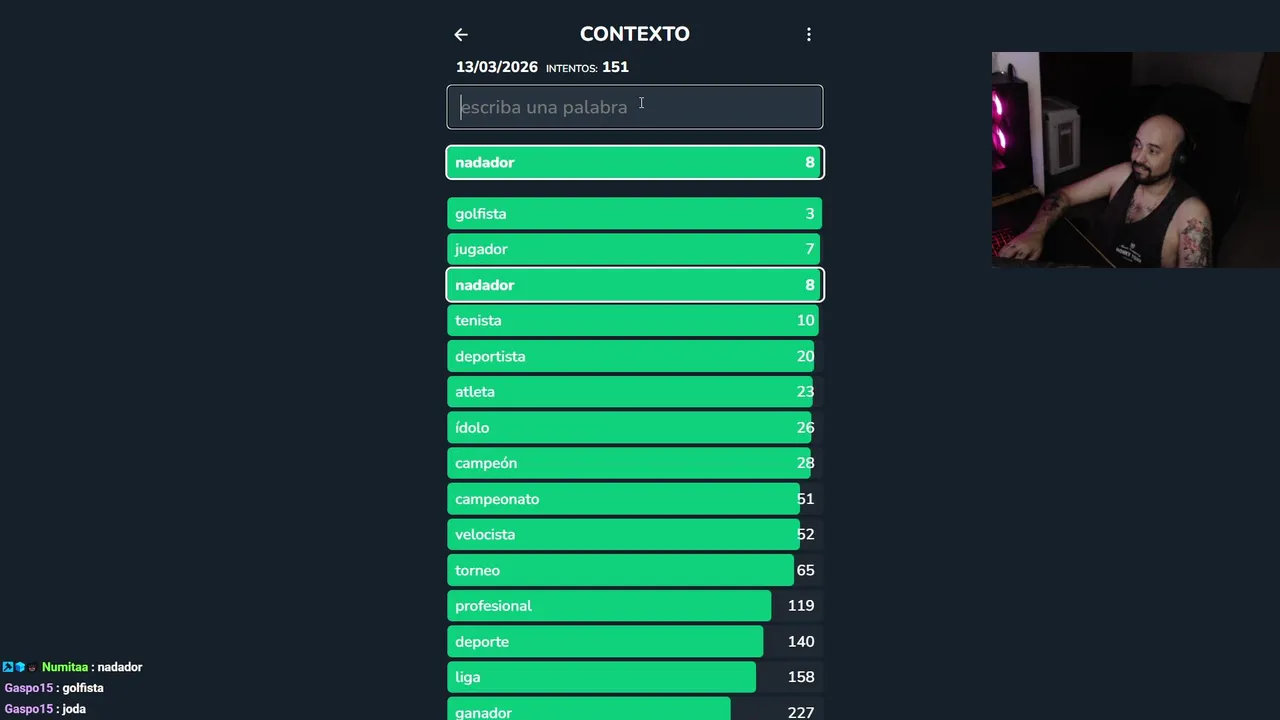Select the tenista guess bar

click(634, 321)
